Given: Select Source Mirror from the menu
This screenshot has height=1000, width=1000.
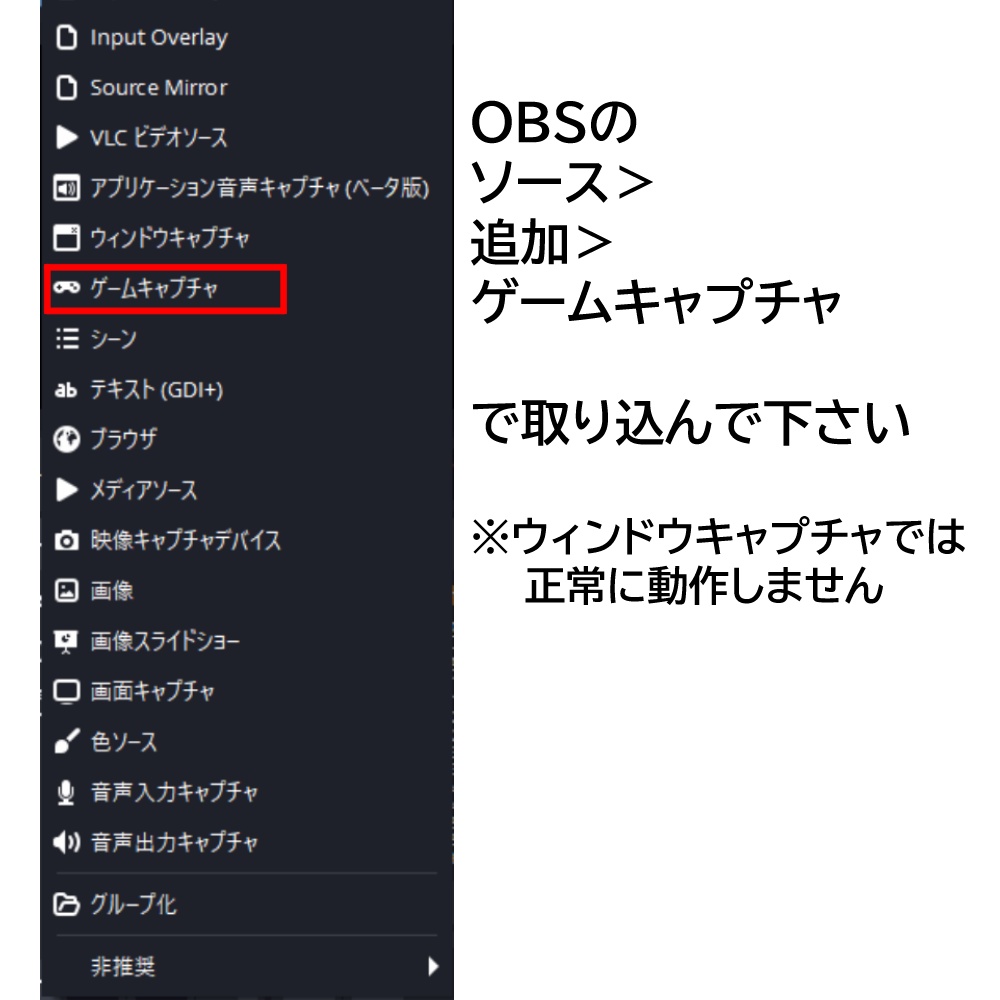Looking at the screenshot, I should (x=157, y=87).
